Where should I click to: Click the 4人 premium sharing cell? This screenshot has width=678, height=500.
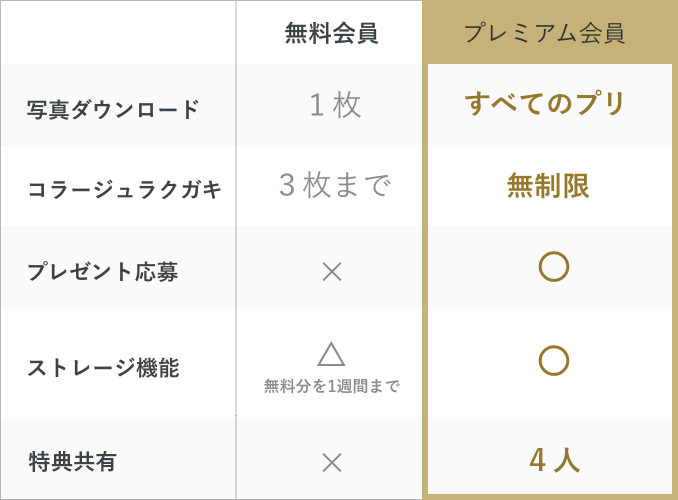tap(554, 459)
